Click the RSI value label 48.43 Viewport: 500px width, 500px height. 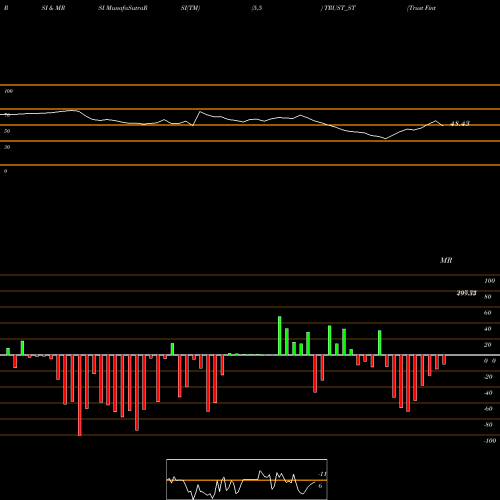460,124
